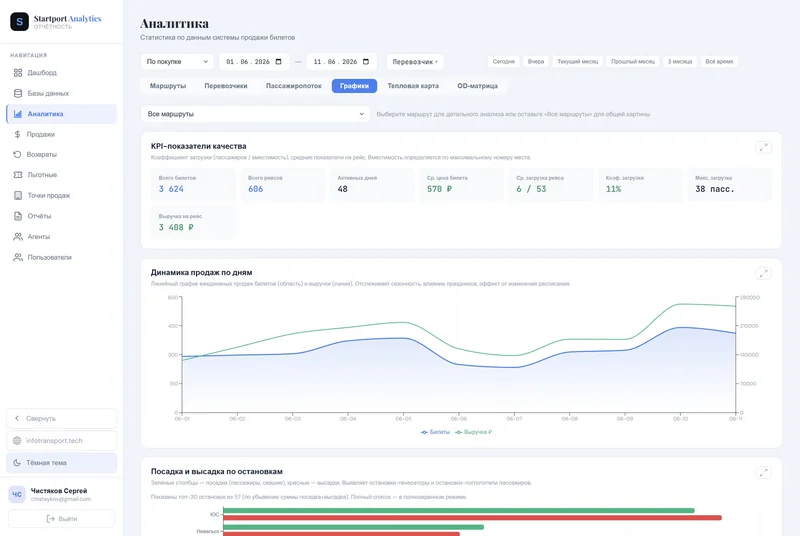This screenshot has height=536, width=800.
Task: Click the Выйти logout button
Action: [62, 519]
